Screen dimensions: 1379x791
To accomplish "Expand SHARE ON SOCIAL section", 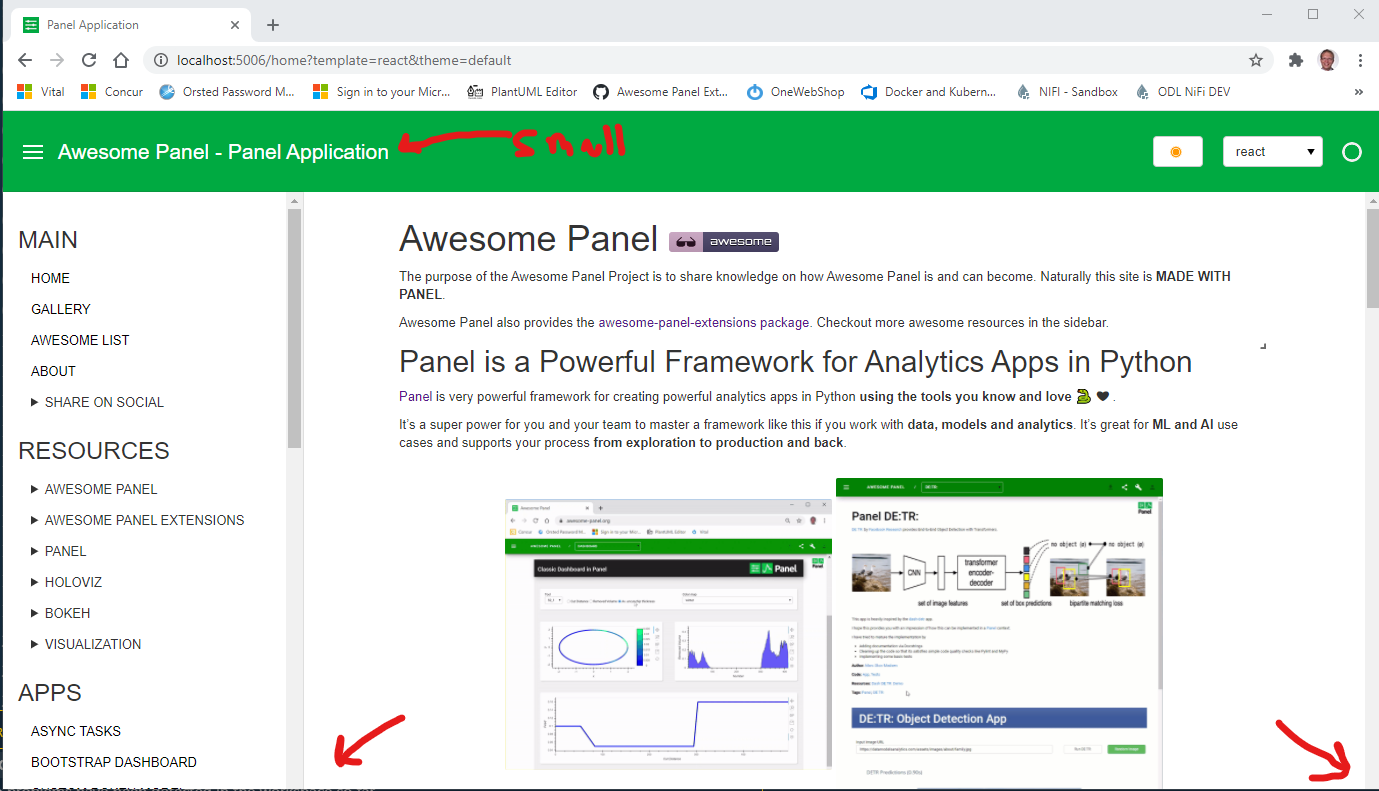I will [97, 402].
